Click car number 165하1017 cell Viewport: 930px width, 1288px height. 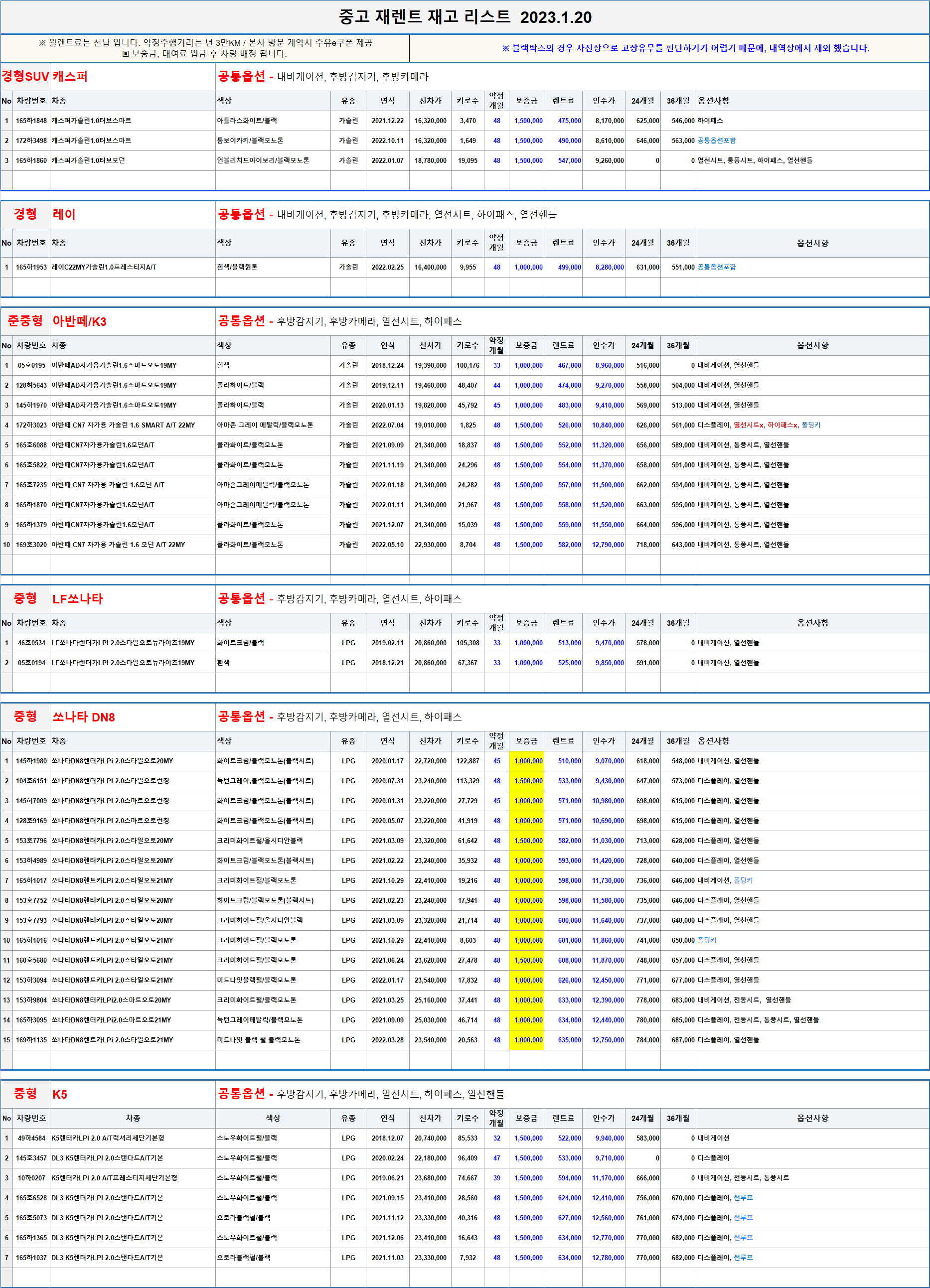click(x=31, y=881)
